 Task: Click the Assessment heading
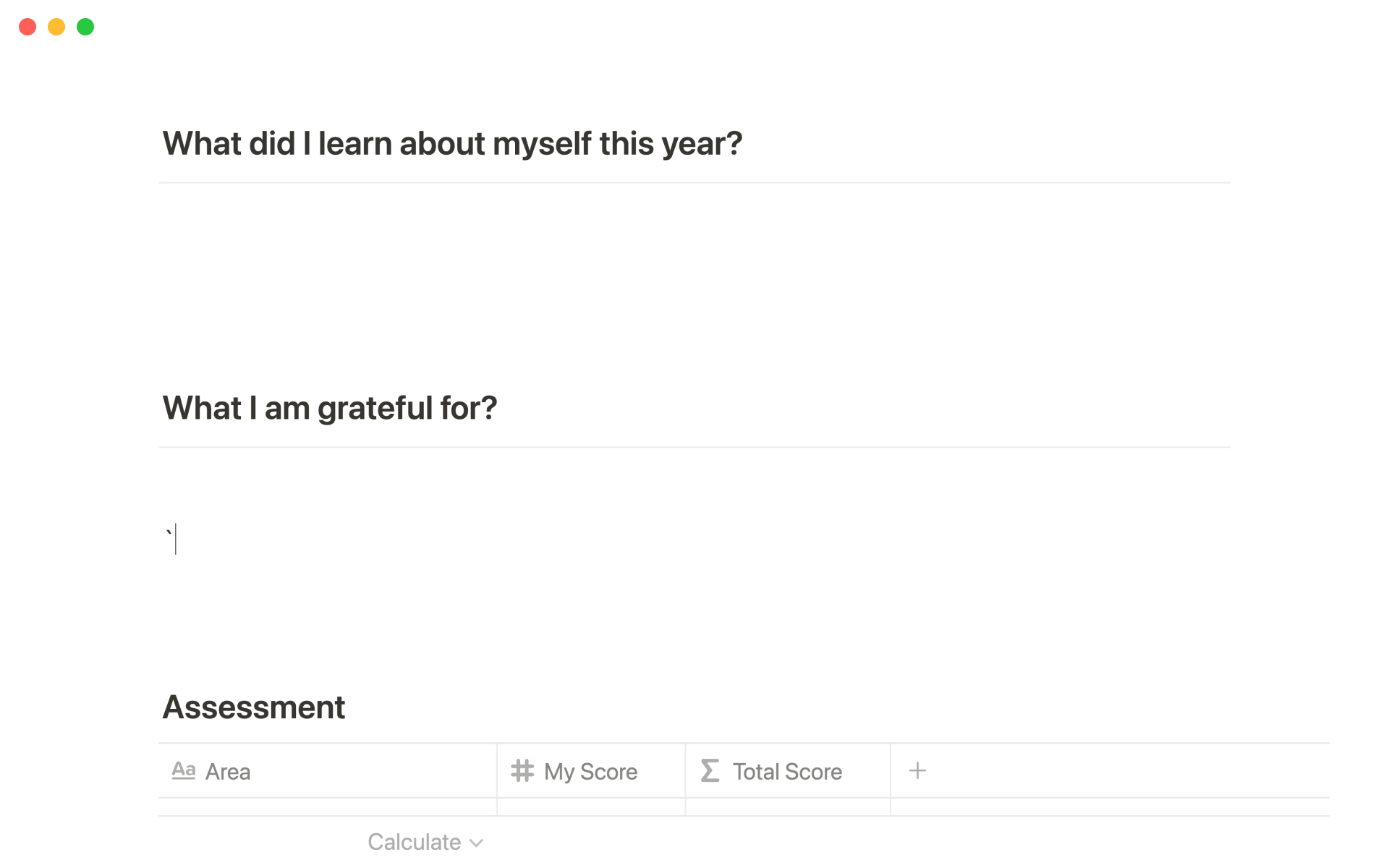[x=254, y=707]
